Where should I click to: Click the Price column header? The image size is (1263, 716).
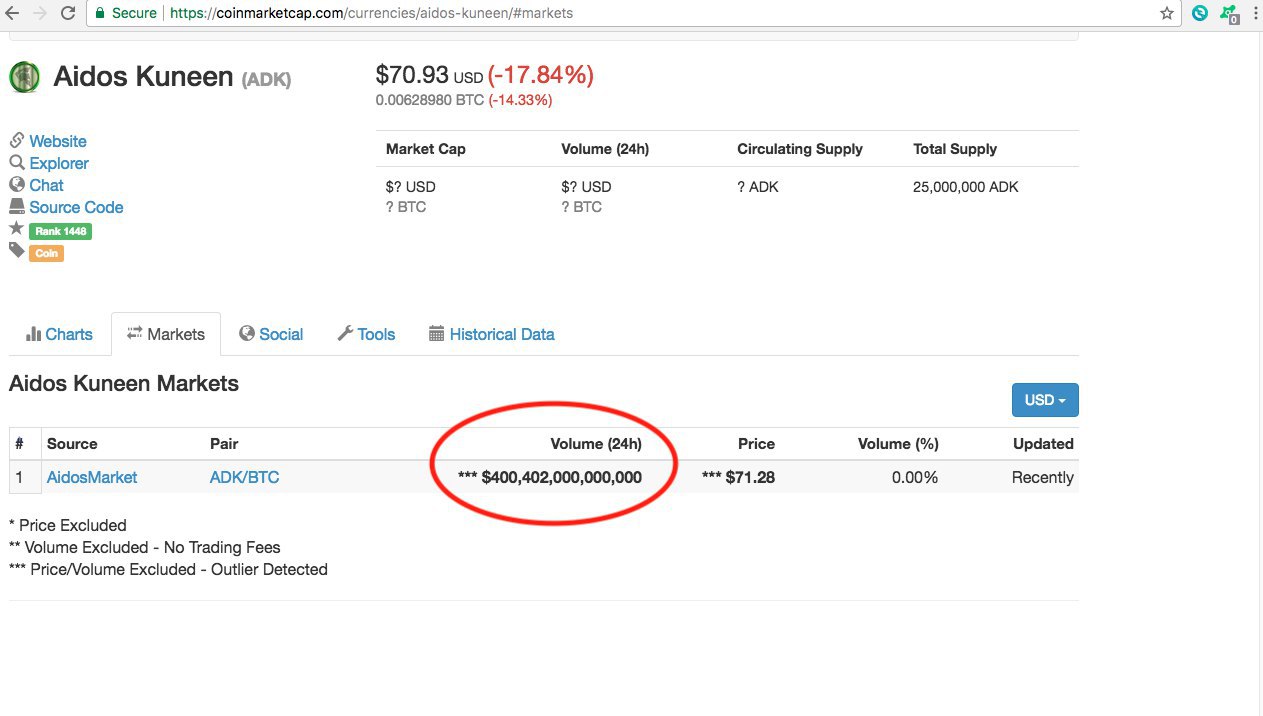(x=756, y=443)
